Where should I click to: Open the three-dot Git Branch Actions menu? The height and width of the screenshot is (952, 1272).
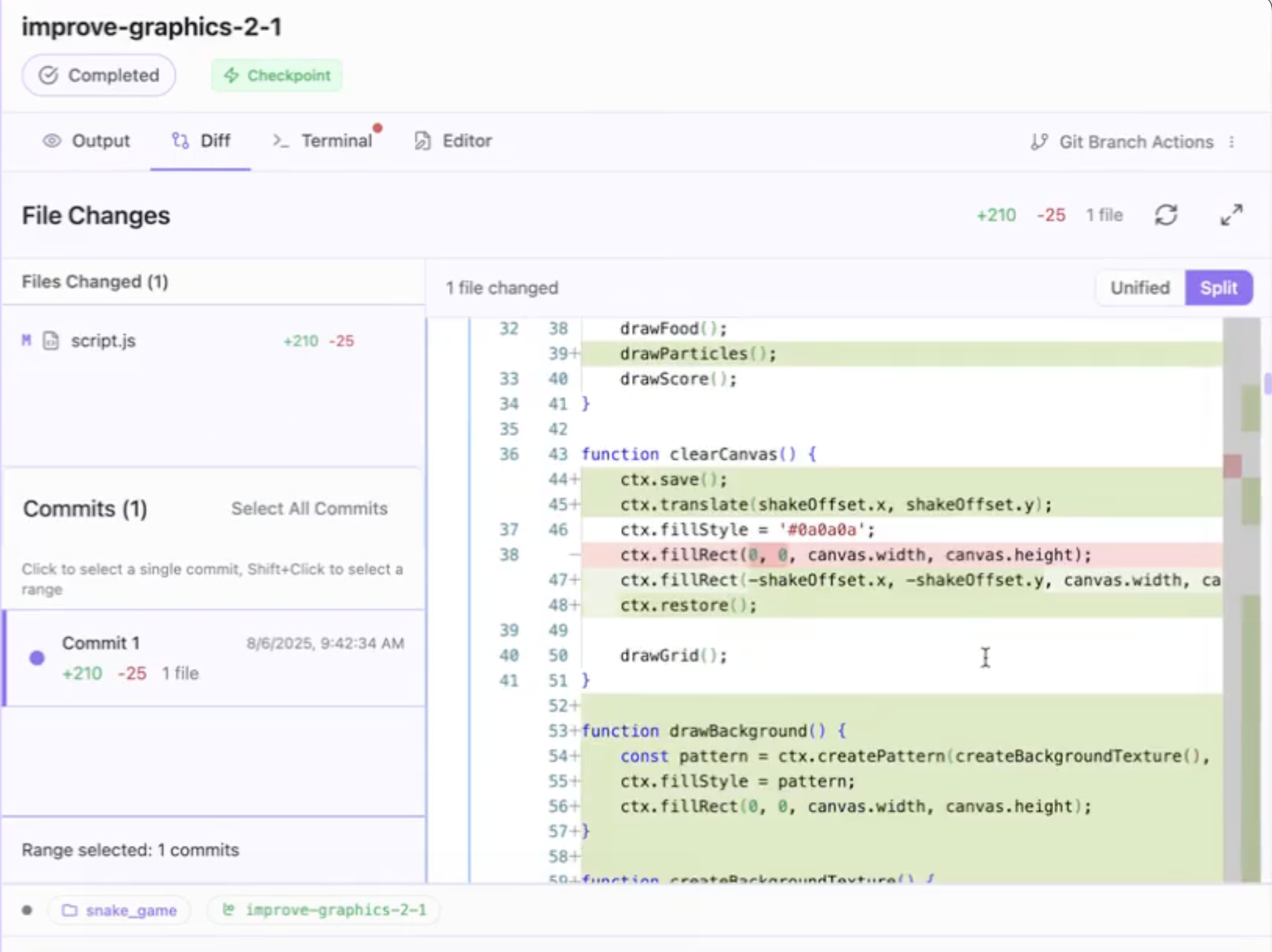click(1232, 142)
